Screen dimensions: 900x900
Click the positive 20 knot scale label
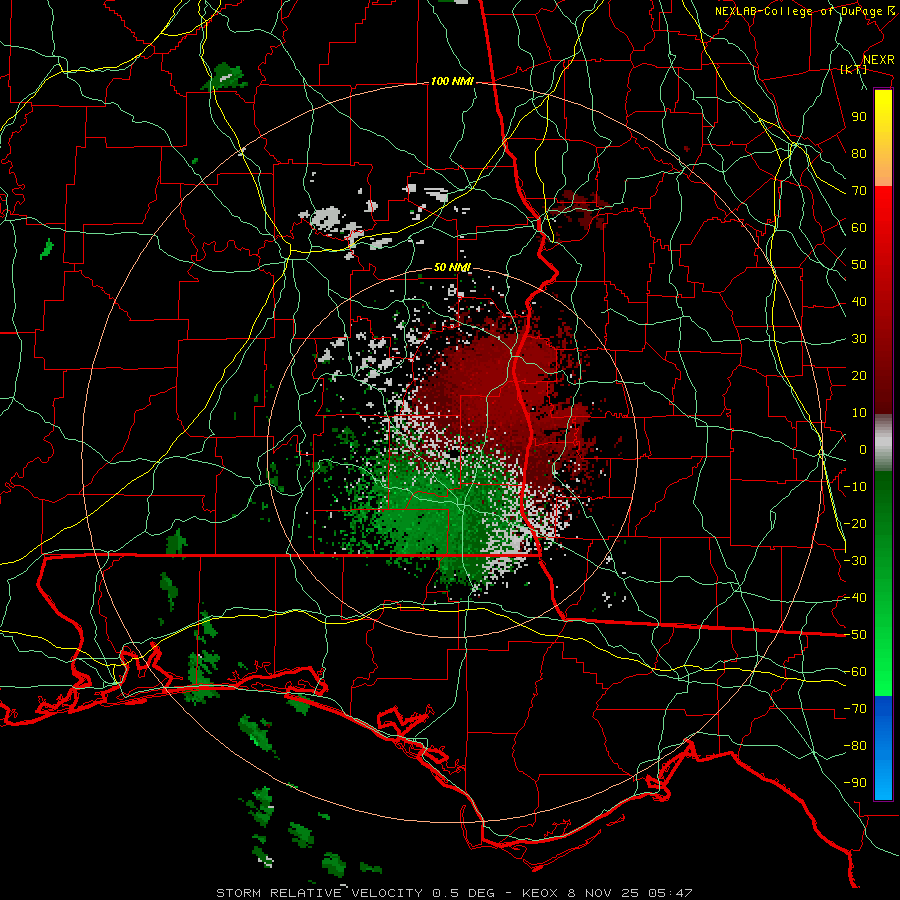(x=859, y=375)
